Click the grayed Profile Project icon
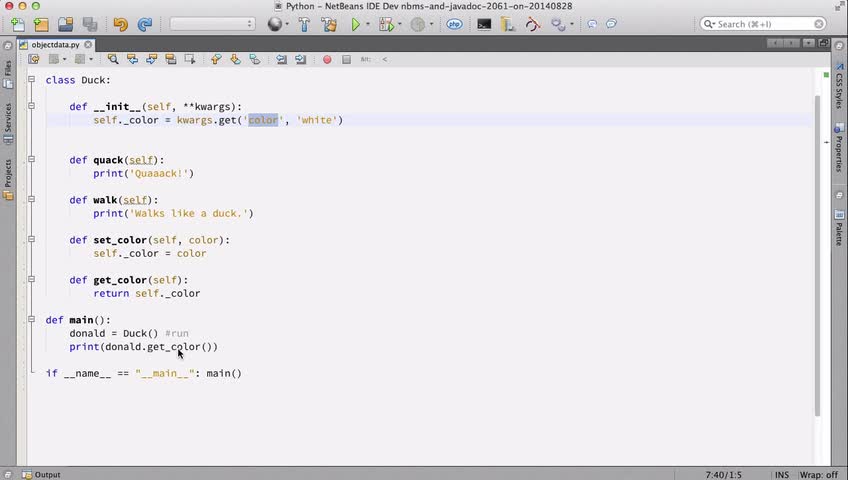The height and width of the screenshot is (480, 848). coord(418,24)
